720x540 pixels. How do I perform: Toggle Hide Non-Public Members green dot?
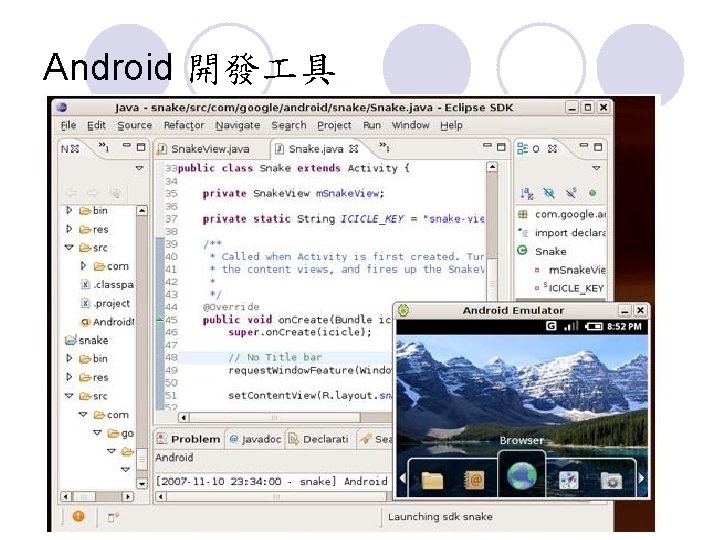click(x=592, y=193)
